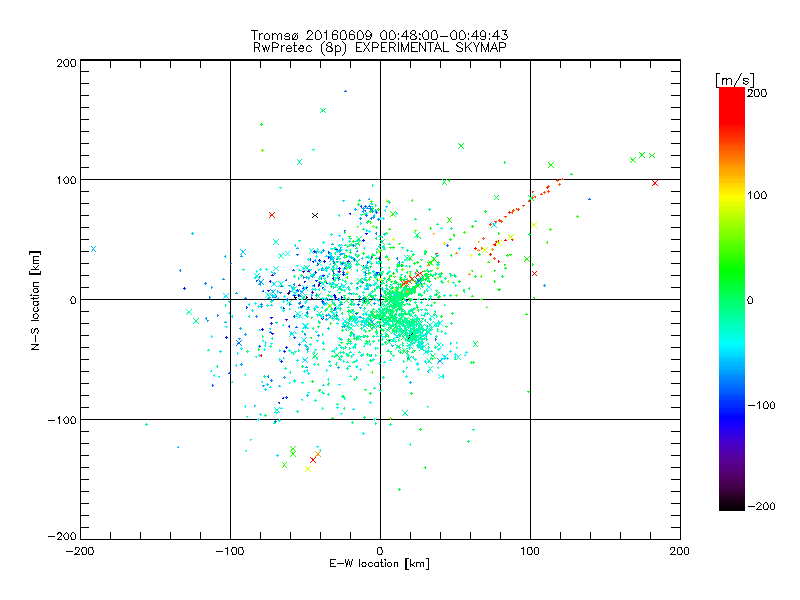Image resolution: width=800 pixels, height=600 pixels.
Task: Click the x-axis tick label '200'
Action: 680,551
